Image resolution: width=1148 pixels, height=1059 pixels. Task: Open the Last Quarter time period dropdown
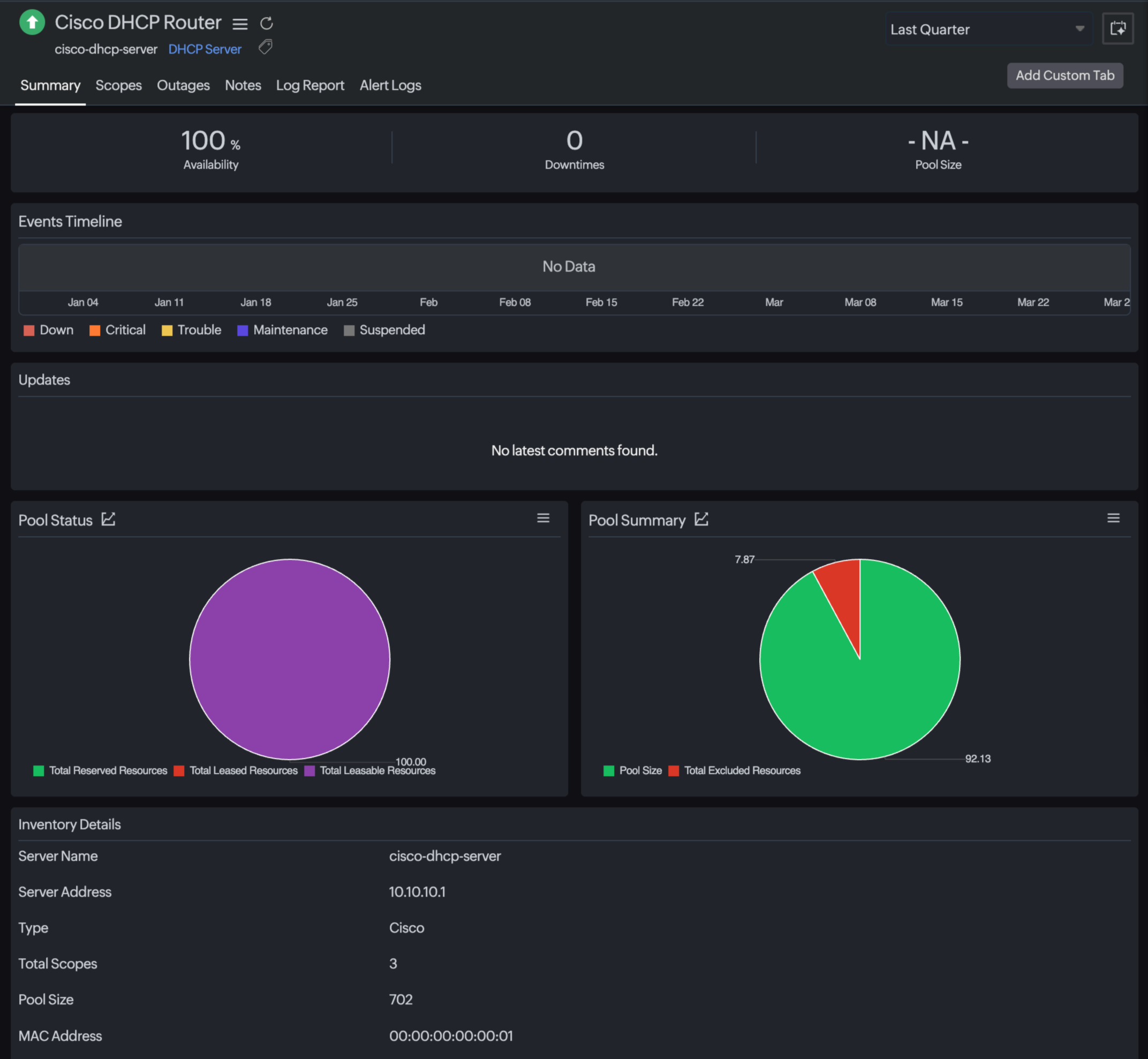click(989, 29)
